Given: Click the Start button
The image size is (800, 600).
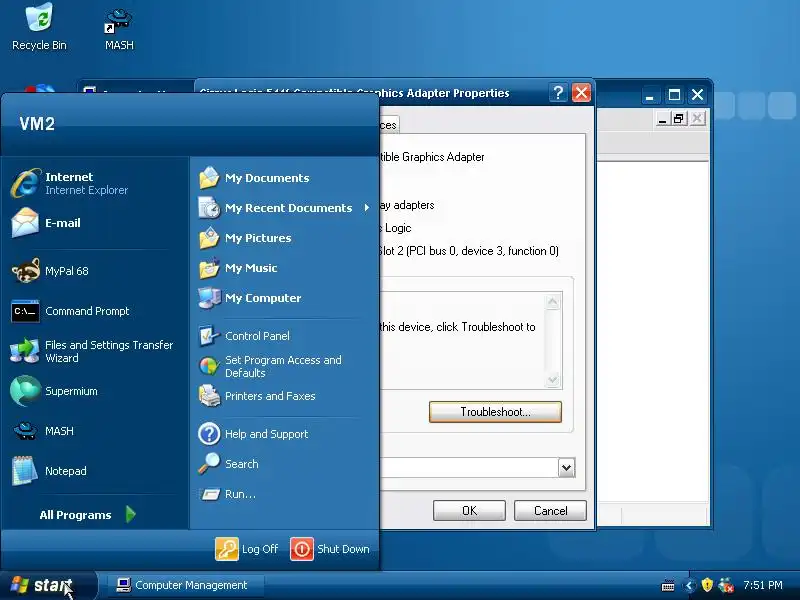Looking at the screenshot, I should click(48, 585).
